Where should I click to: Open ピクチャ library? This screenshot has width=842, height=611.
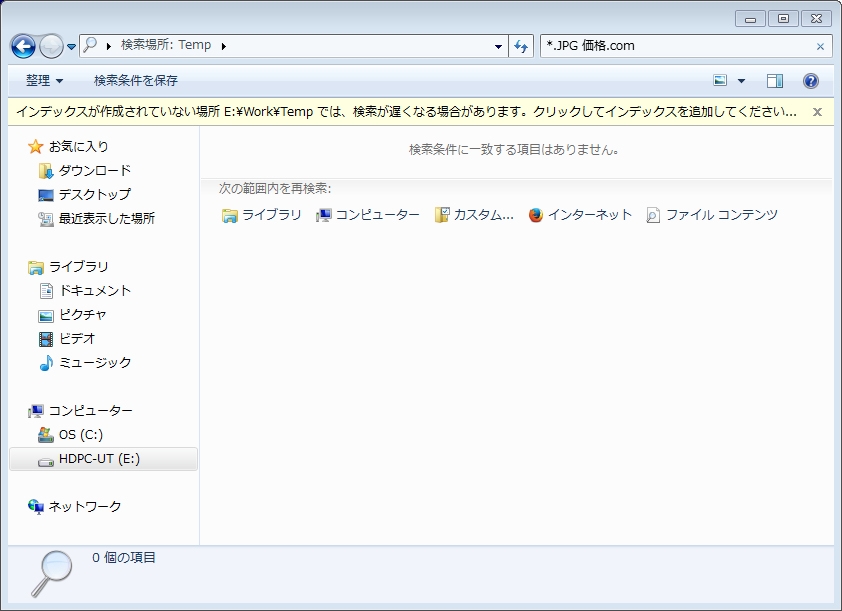pos(82,315)
